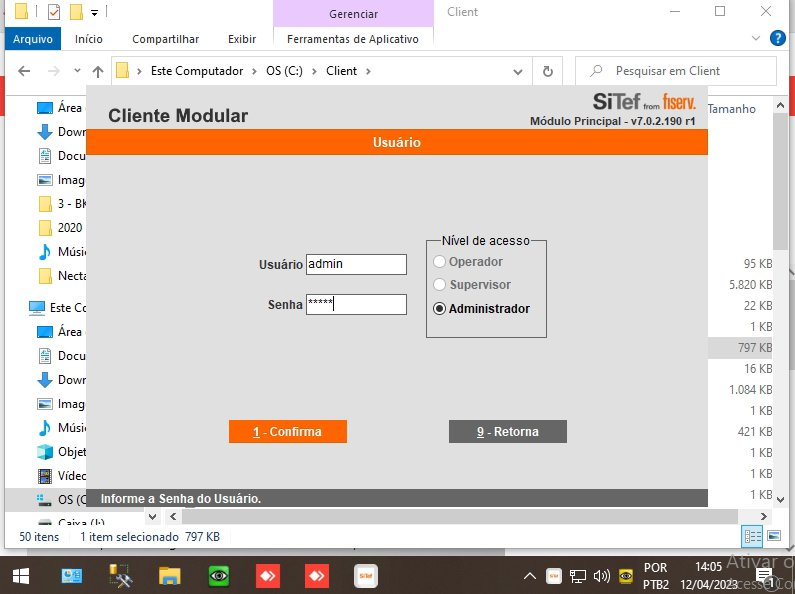This screenshot has width=795, height=594.
Task: Open the Arquivo menu
Action: pos(32,39)
